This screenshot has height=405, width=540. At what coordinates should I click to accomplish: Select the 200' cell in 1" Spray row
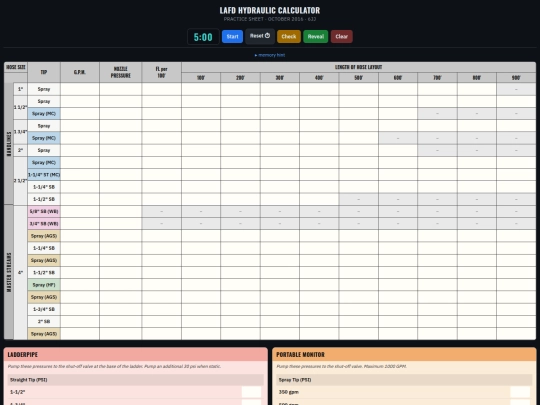[240, 89]
